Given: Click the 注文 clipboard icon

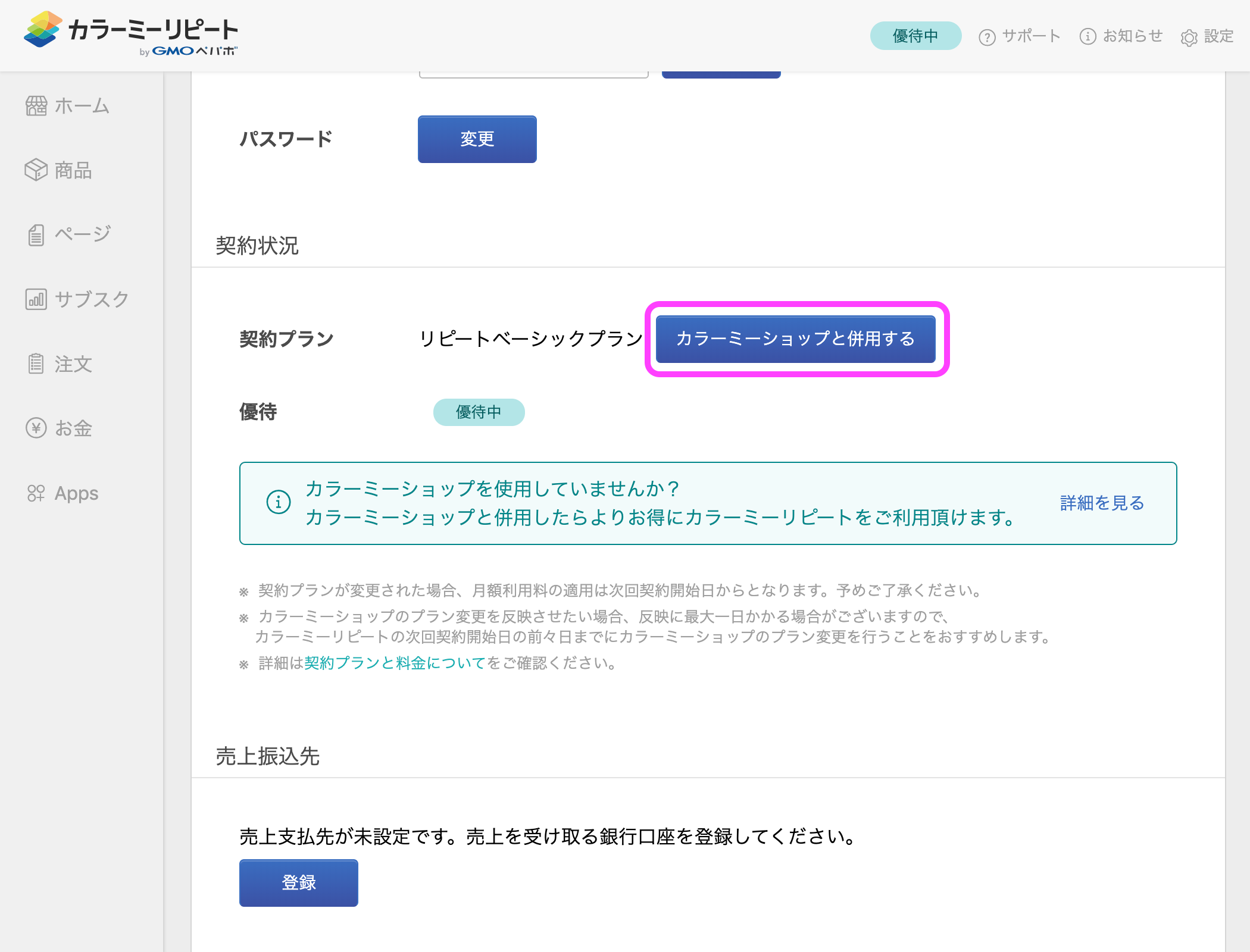Looking at the screenshot, I should pyautogui.click(x=36, y=364).
